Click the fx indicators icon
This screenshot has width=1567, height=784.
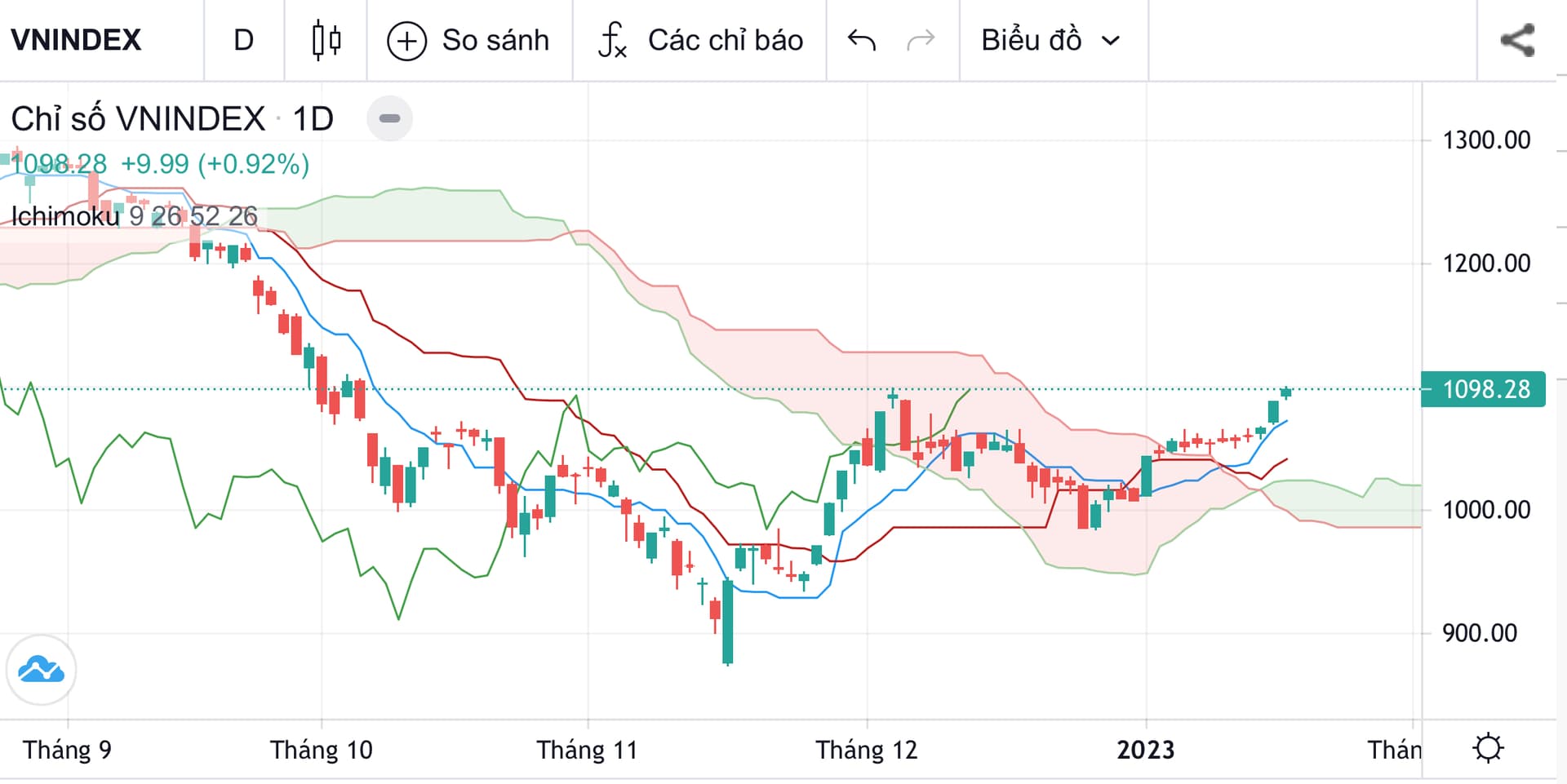612,40
